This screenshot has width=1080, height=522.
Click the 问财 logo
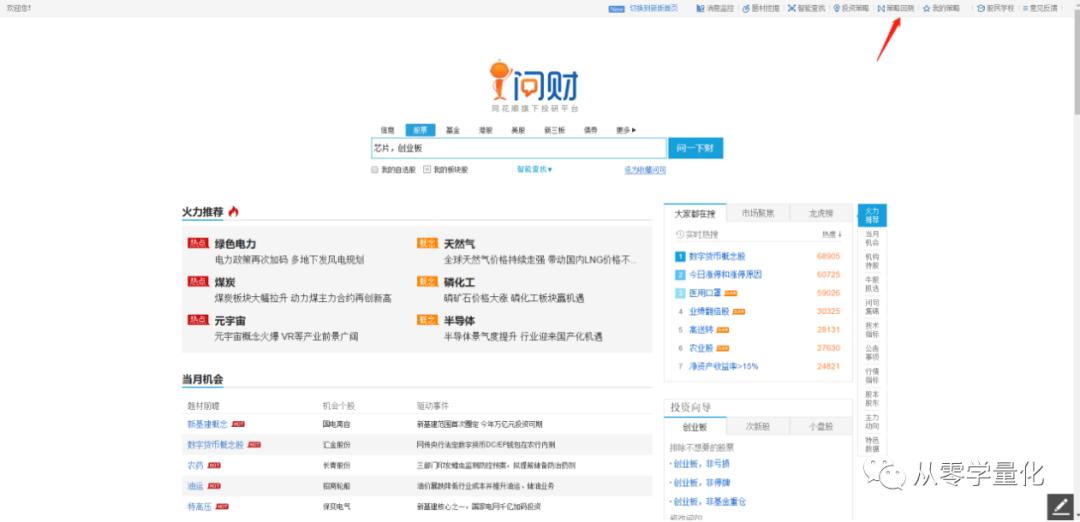(534, 83)
